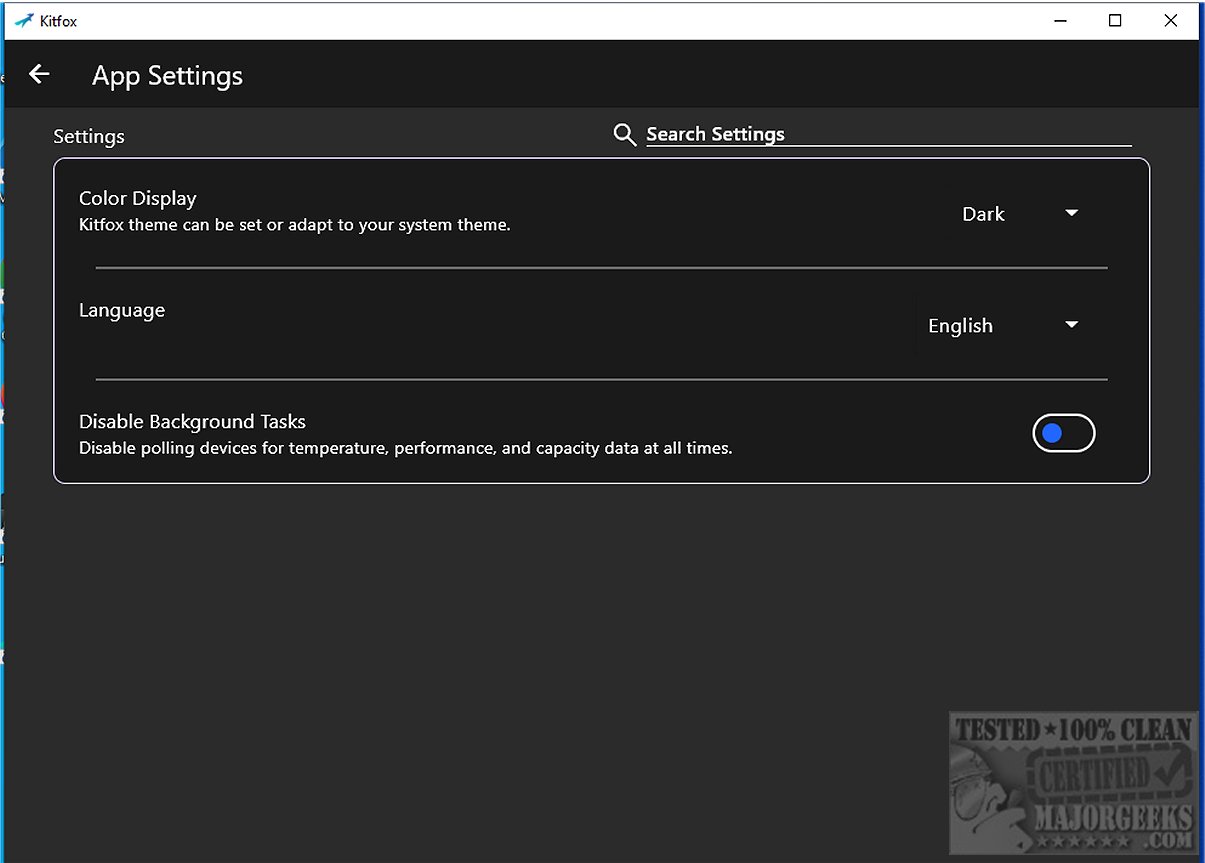1205x863 pixels.
Task: Click the Kitfox theme description text
Action: [294, 225]
